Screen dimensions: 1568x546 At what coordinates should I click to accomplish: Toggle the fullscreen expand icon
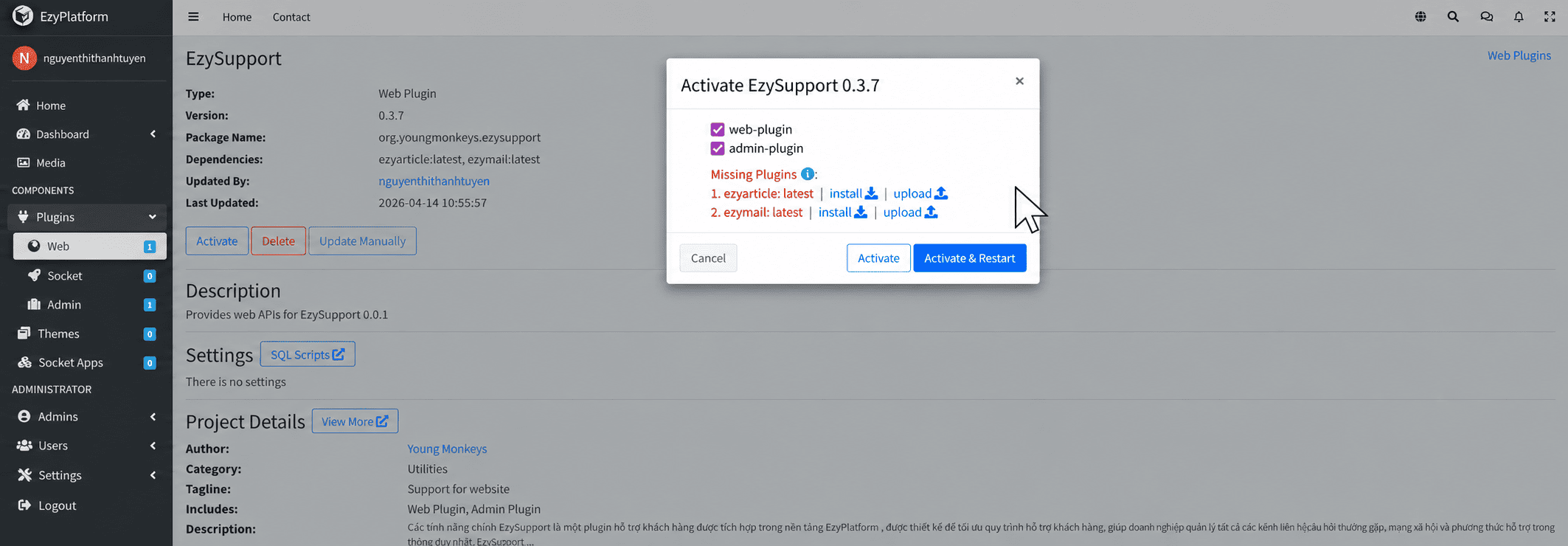click(x=1550, y=16)
